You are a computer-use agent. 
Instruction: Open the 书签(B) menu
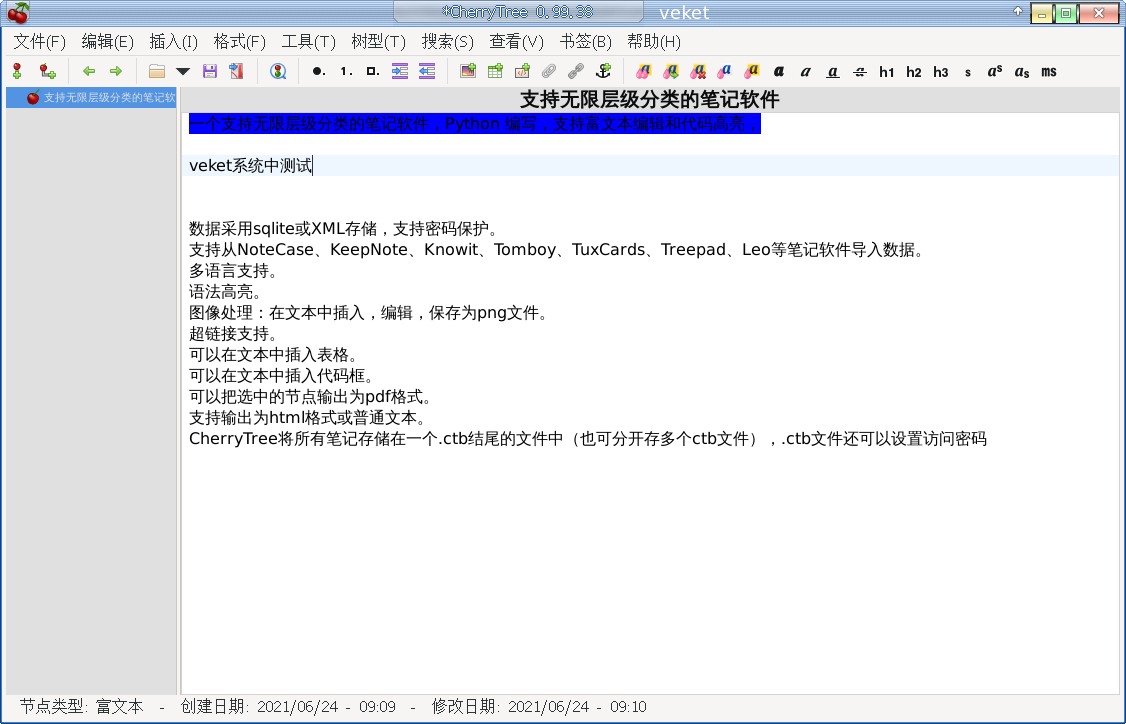(x=585, y=42)
